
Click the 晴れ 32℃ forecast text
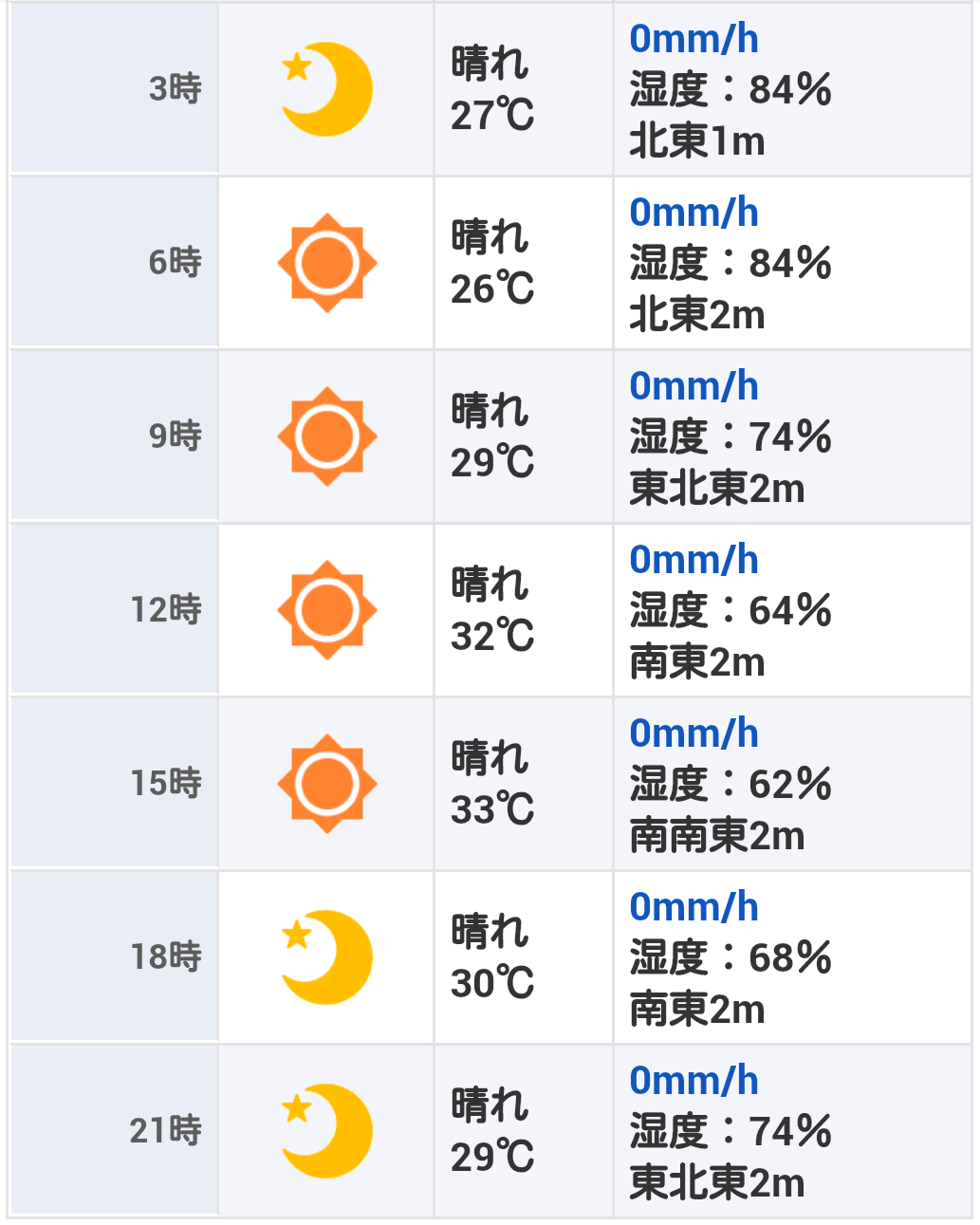[492, 610]
